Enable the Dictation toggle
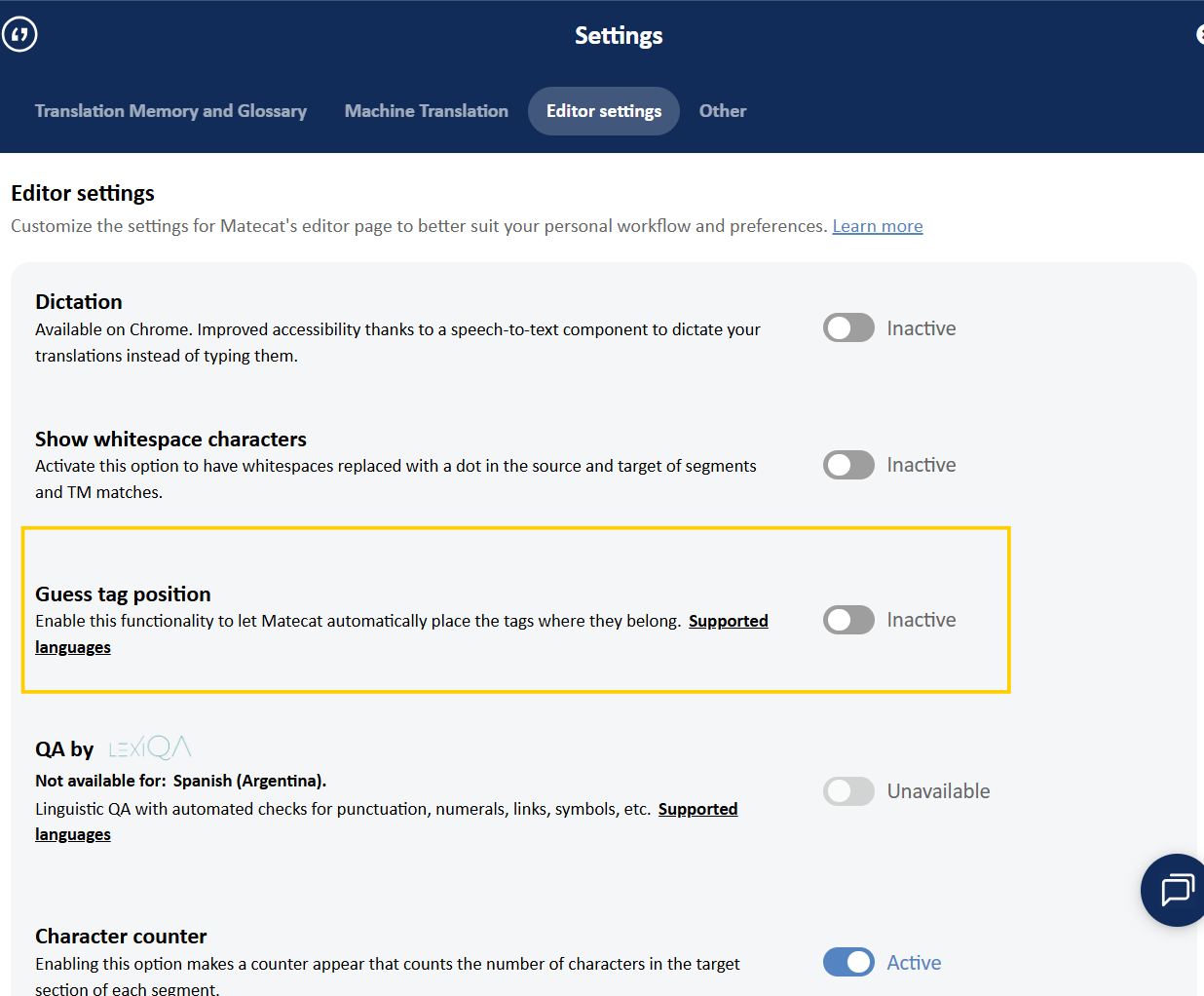 pos(848,328)
